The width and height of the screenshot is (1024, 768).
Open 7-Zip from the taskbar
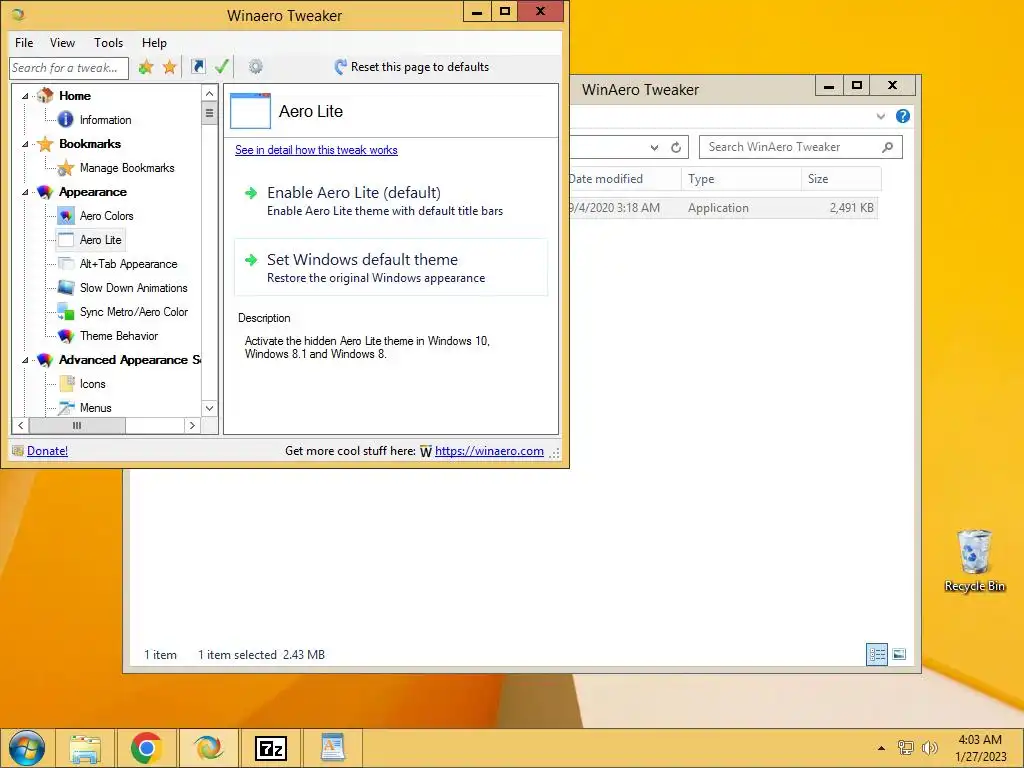[271, 748]
